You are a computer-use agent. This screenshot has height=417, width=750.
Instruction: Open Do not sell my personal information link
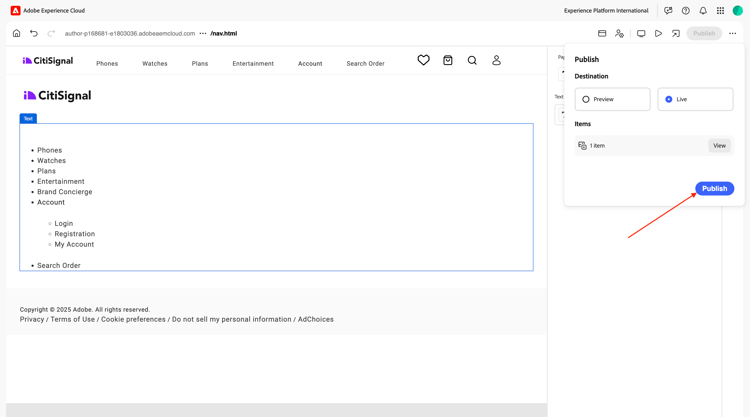(232, 319)
